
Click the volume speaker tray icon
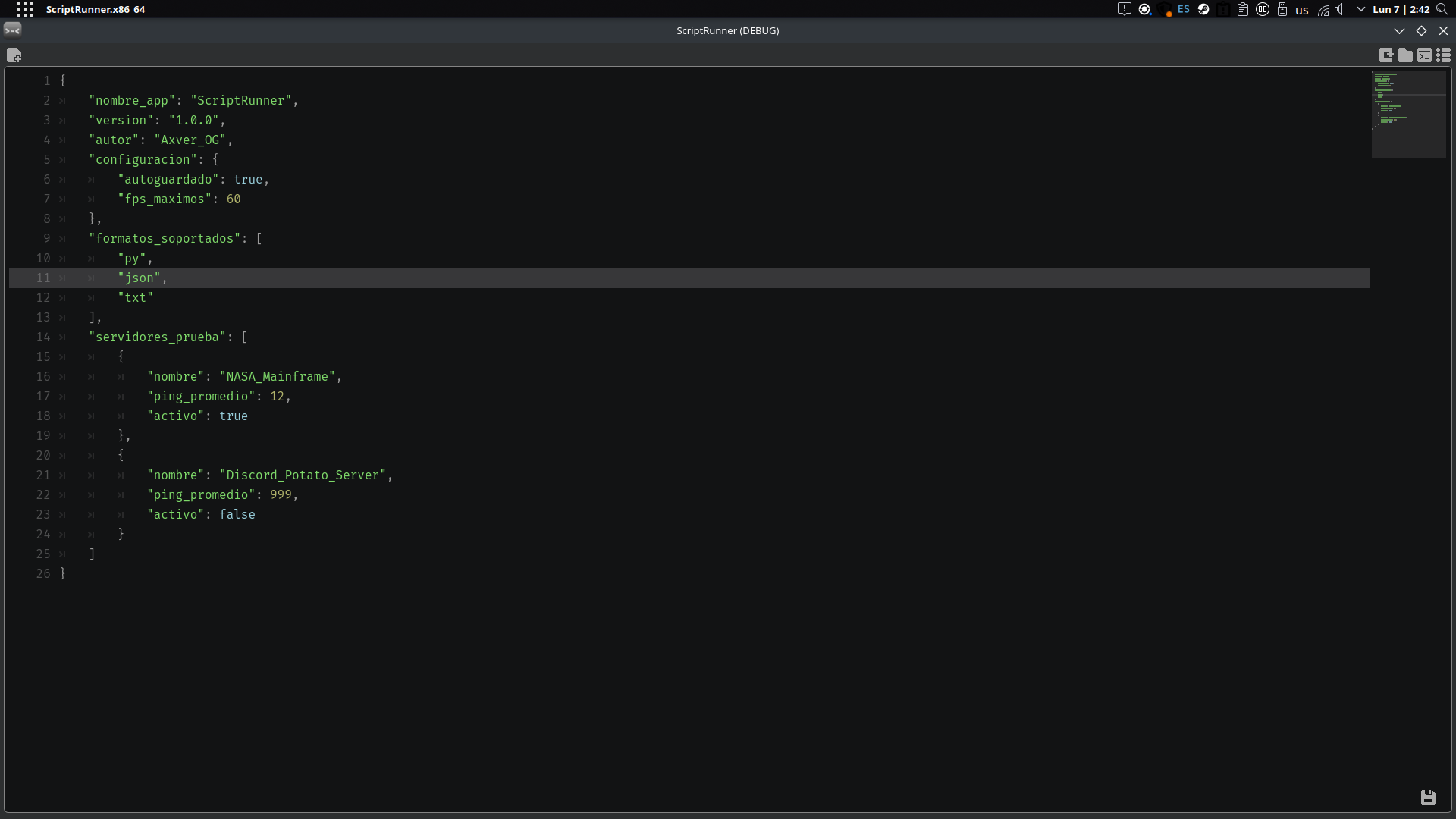coord(1340,10)
